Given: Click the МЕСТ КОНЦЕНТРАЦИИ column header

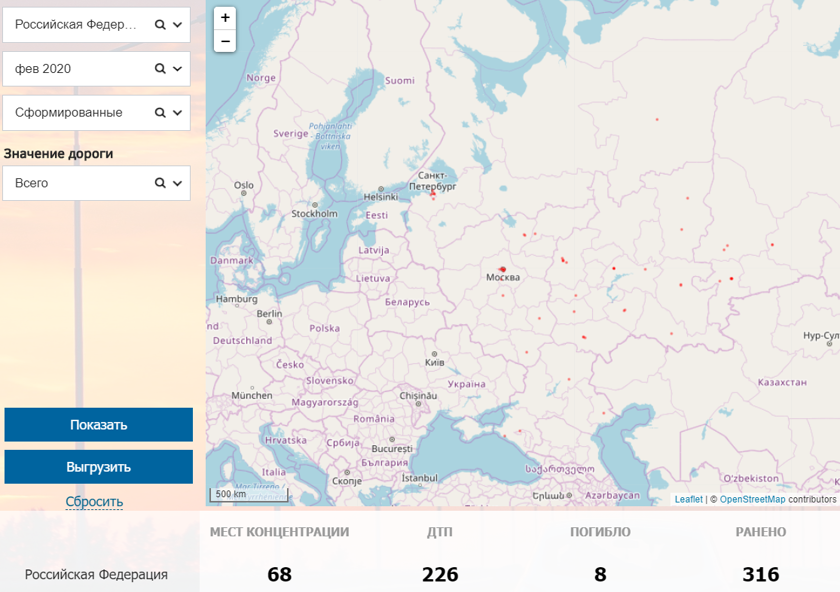Looking at the screenshot, I should [x=279, y=532].
